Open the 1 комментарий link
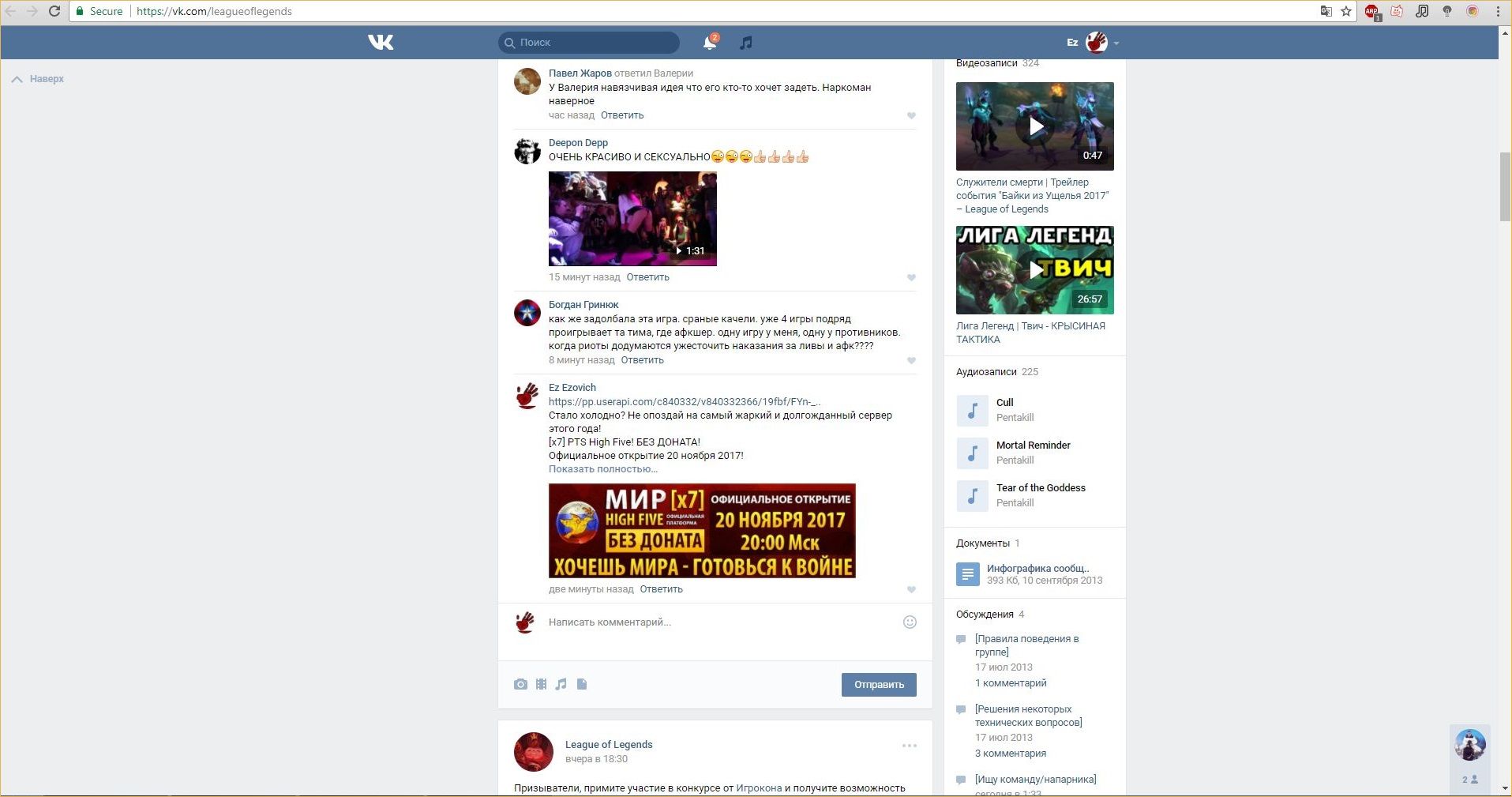 click(1011, 683)
